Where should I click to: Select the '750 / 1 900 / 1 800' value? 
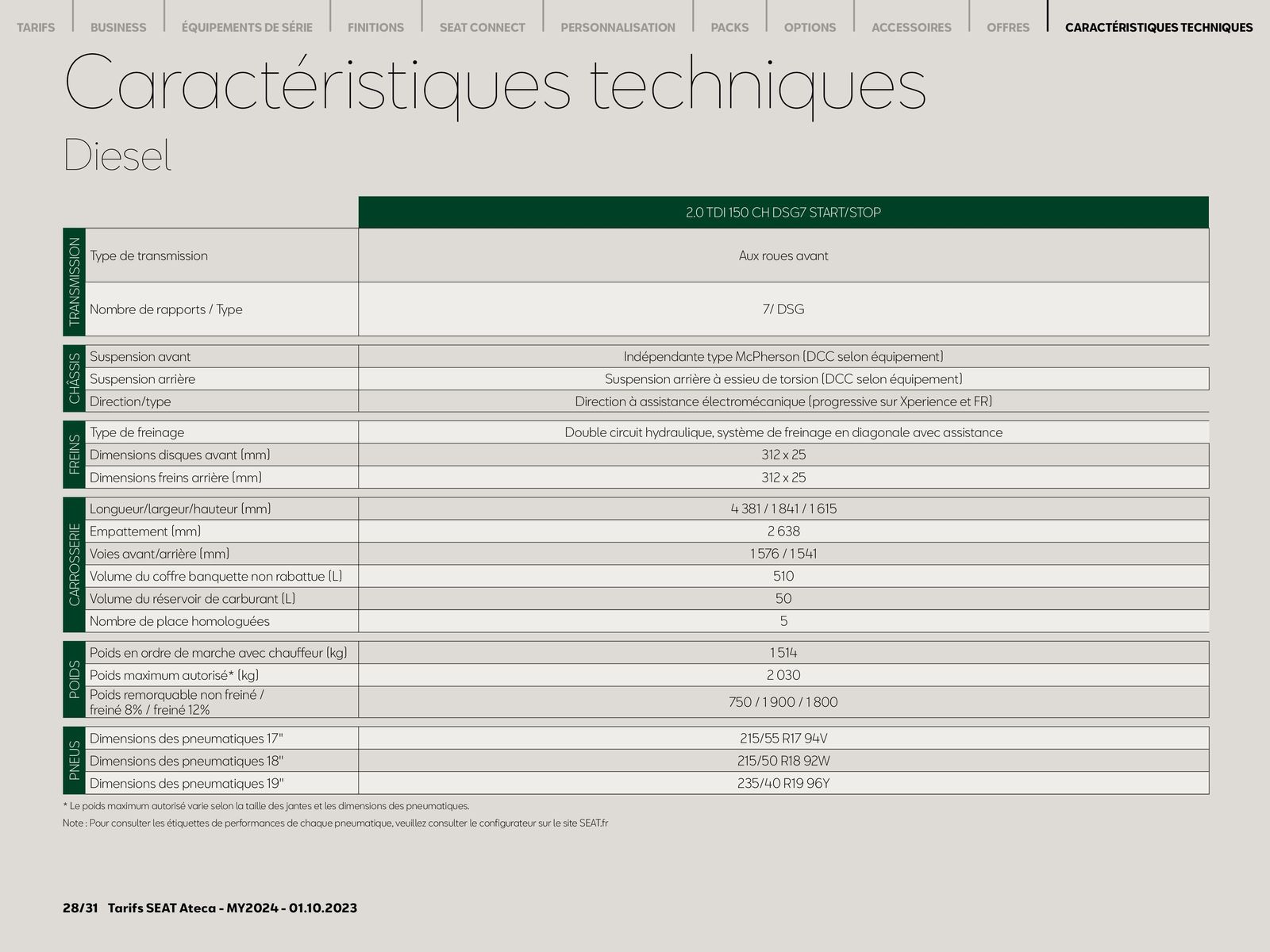[x=783, y=702]
